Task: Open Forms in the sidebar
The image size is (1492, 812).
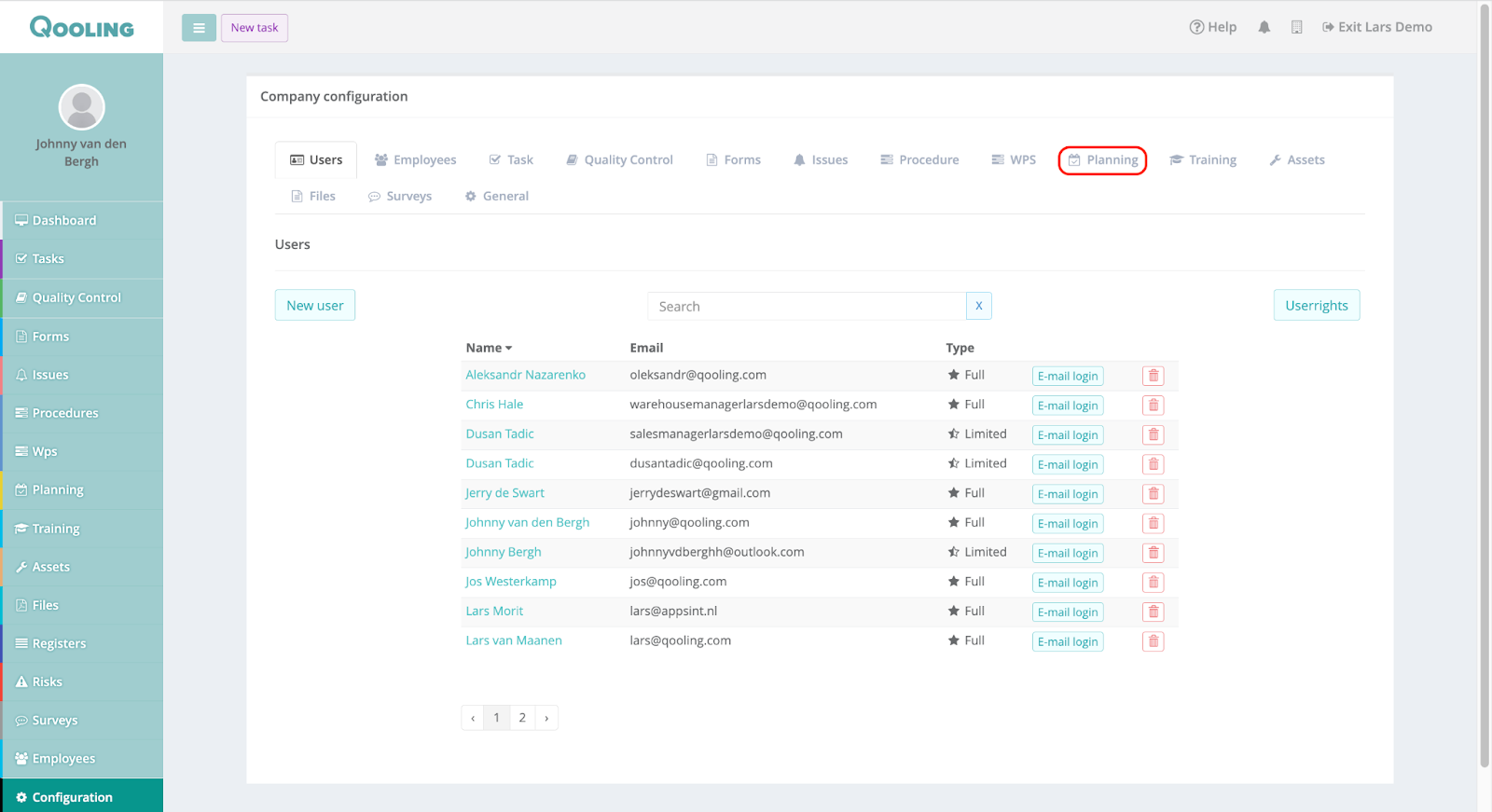Action: pyautogui.click(x=82, y=337)
